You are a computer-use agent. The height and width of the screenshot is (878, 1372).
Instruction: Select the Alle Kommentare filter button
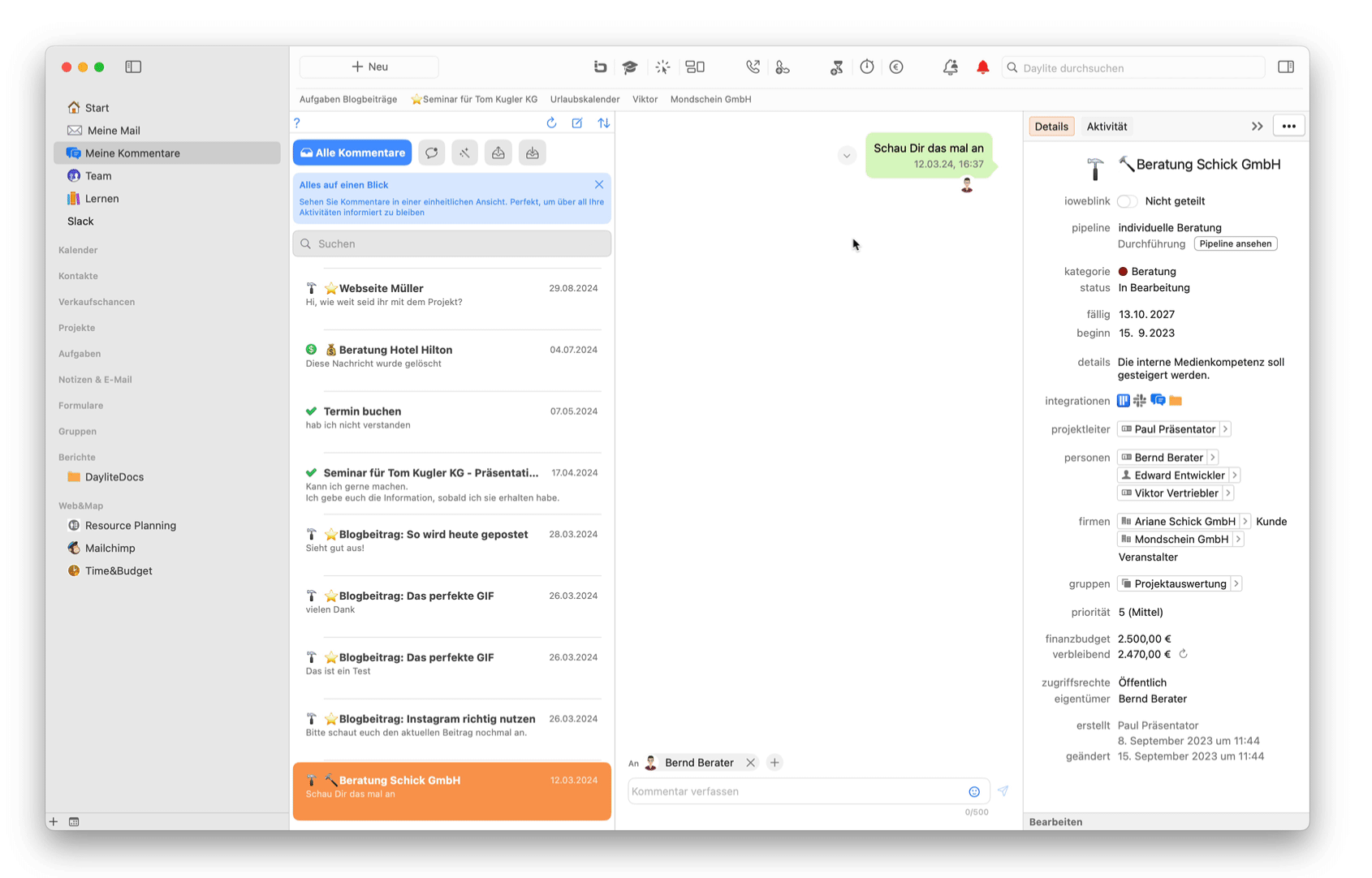pyautogui.click(x=352, y=153)
